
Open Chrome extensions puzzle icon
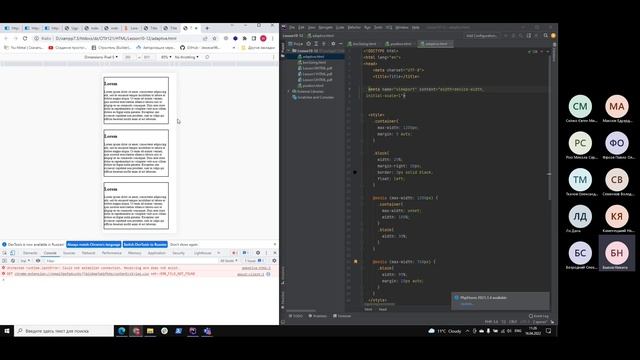point(244,38)
